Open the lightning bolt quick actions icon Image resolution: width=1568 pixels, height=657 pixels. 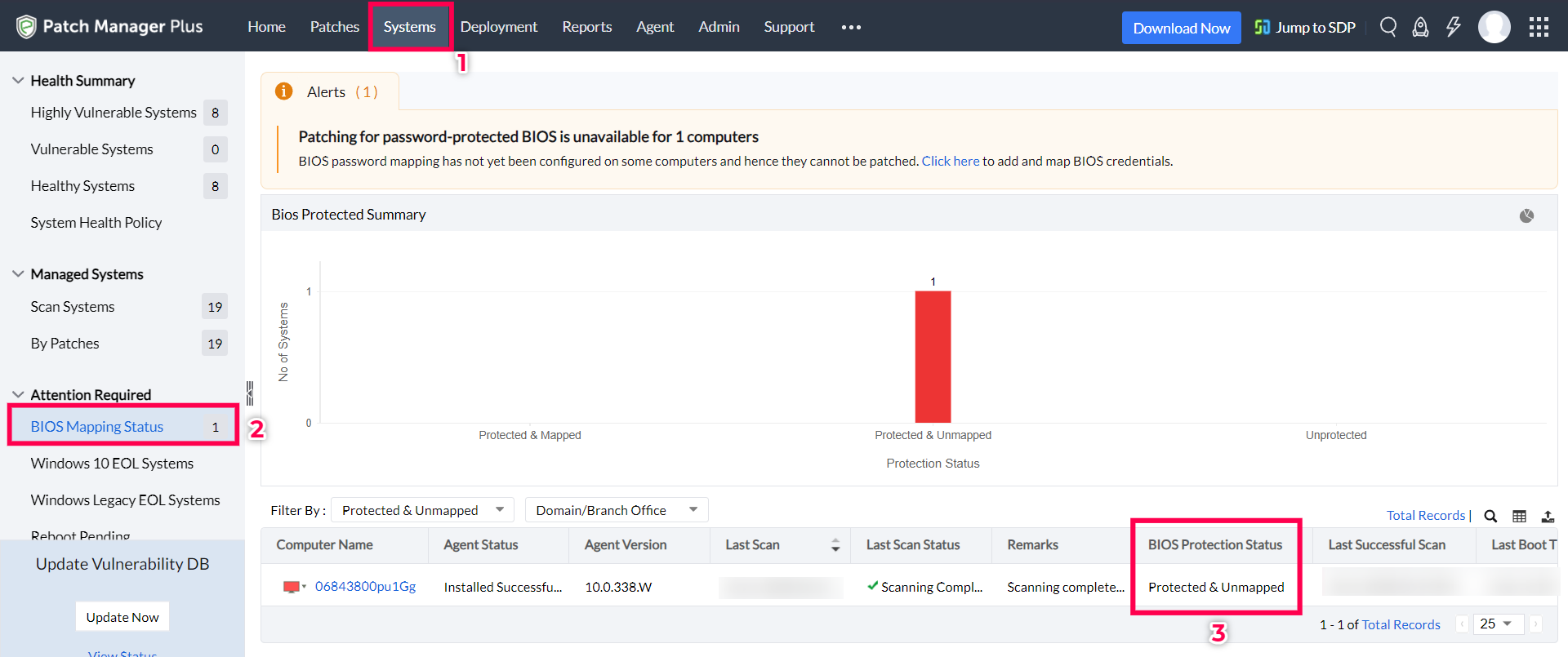click(x=1454, y=27)
